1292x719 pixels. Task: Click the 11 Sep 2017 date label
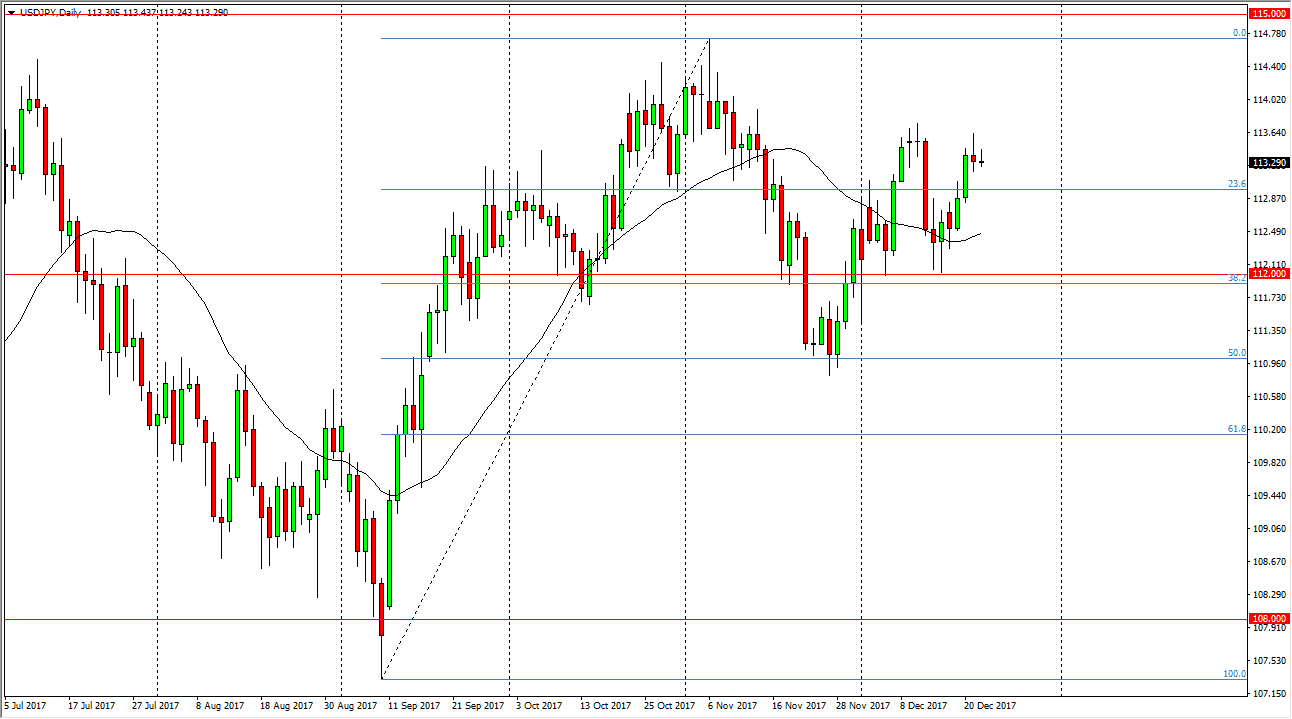(x=415, y=706)
